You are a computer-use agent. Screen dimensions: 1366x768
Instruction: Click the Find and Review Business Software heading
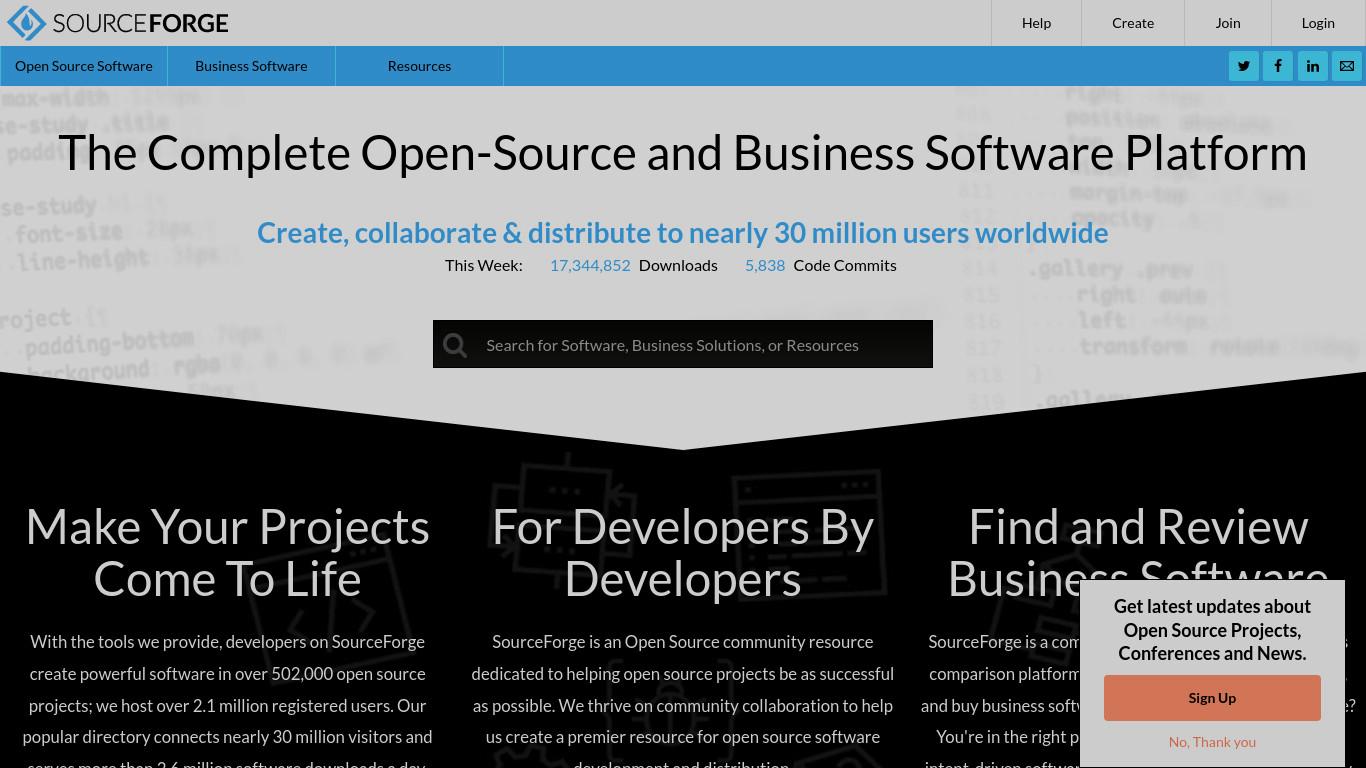click(1138, 553)
